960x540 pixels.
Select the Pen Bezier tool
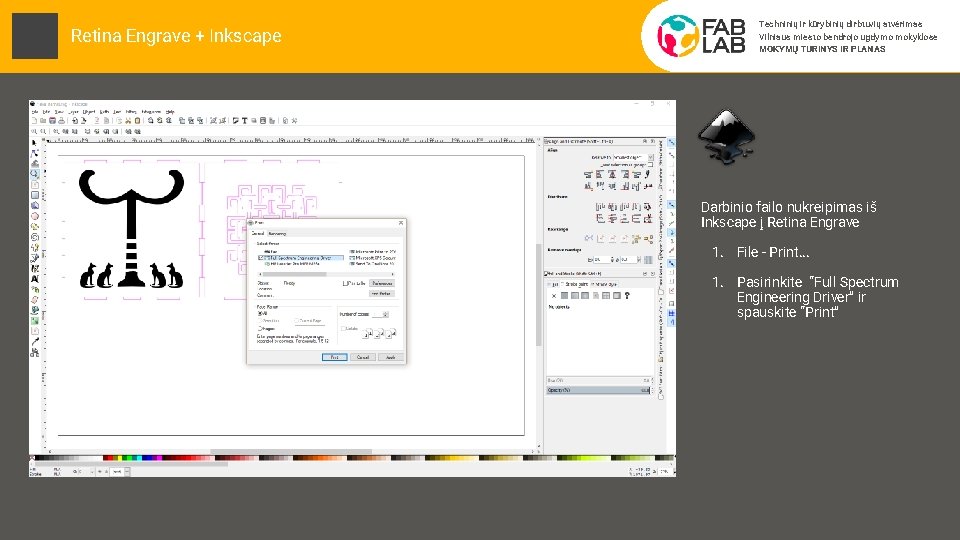click(x=35, y=258)
